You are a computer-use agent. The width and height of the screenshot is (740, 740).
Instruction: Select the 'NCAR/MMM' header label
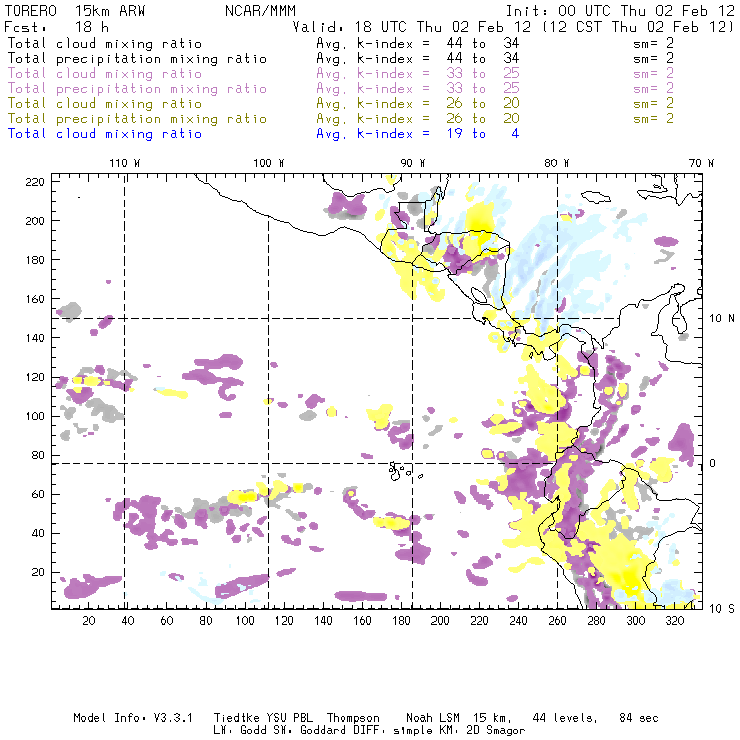[x=261, y=11]
